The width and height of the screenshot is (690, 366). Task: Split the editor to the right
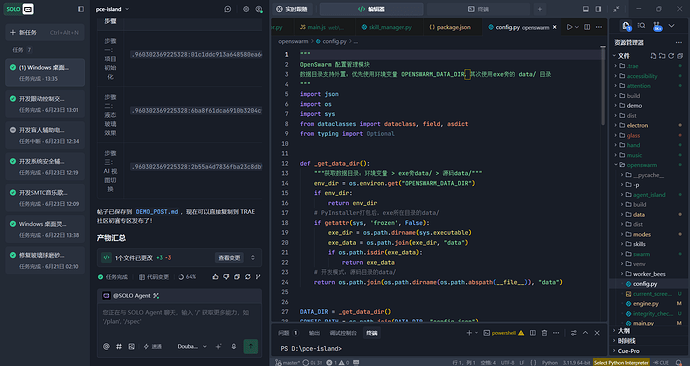point(587,27)
